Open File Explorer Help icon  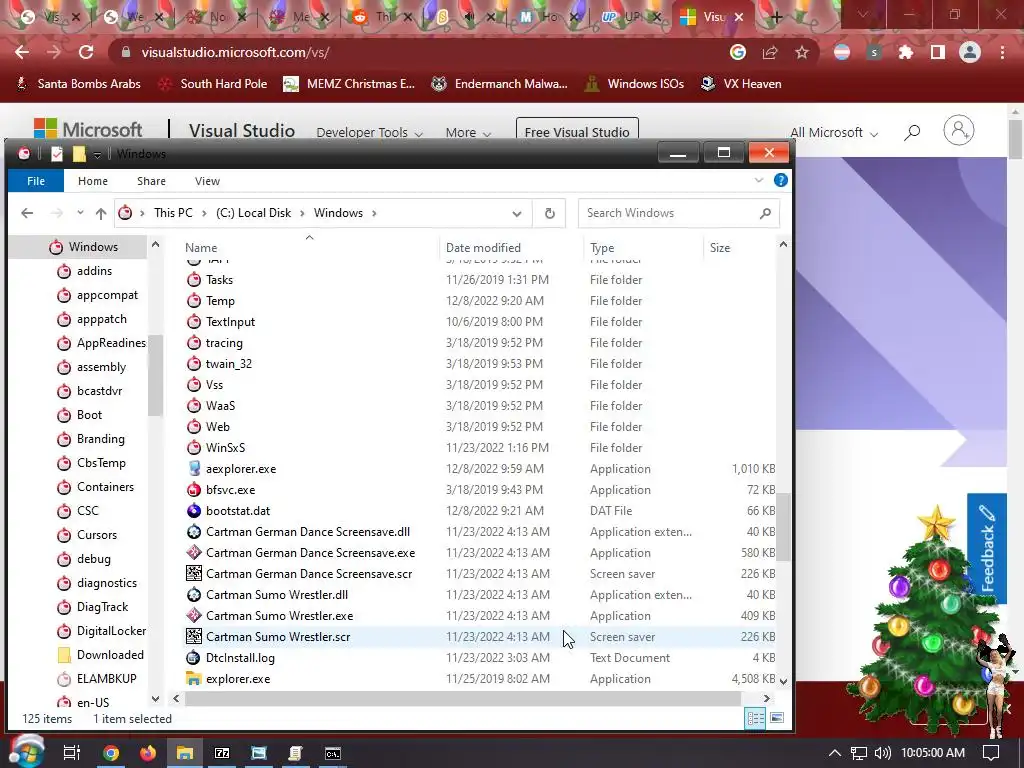point(780,180)
